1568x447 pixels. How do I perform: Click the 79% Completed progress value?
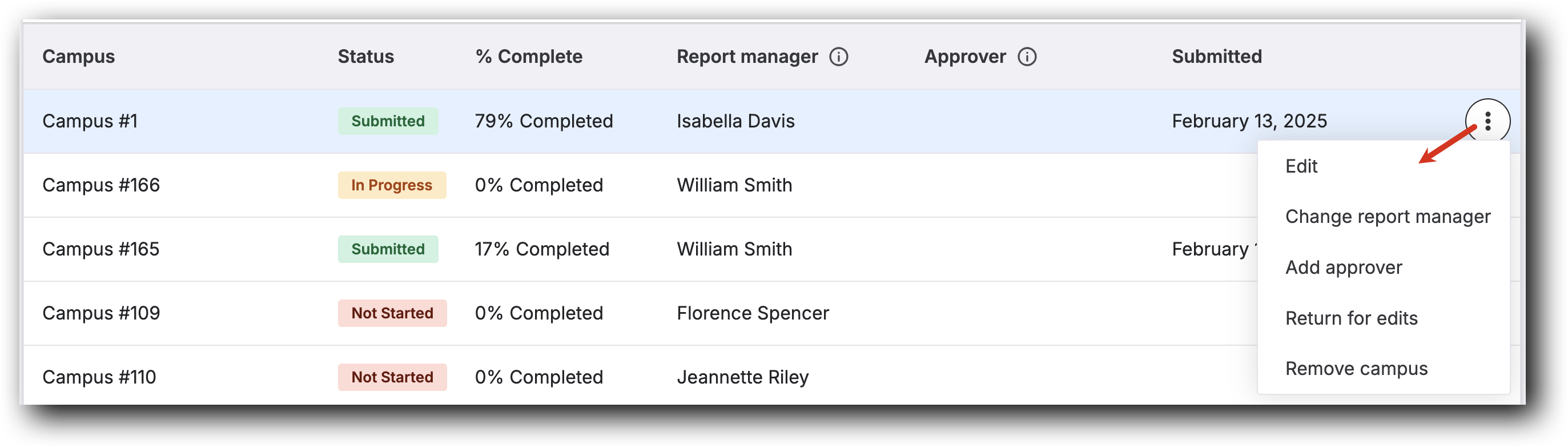pos(544,121)
